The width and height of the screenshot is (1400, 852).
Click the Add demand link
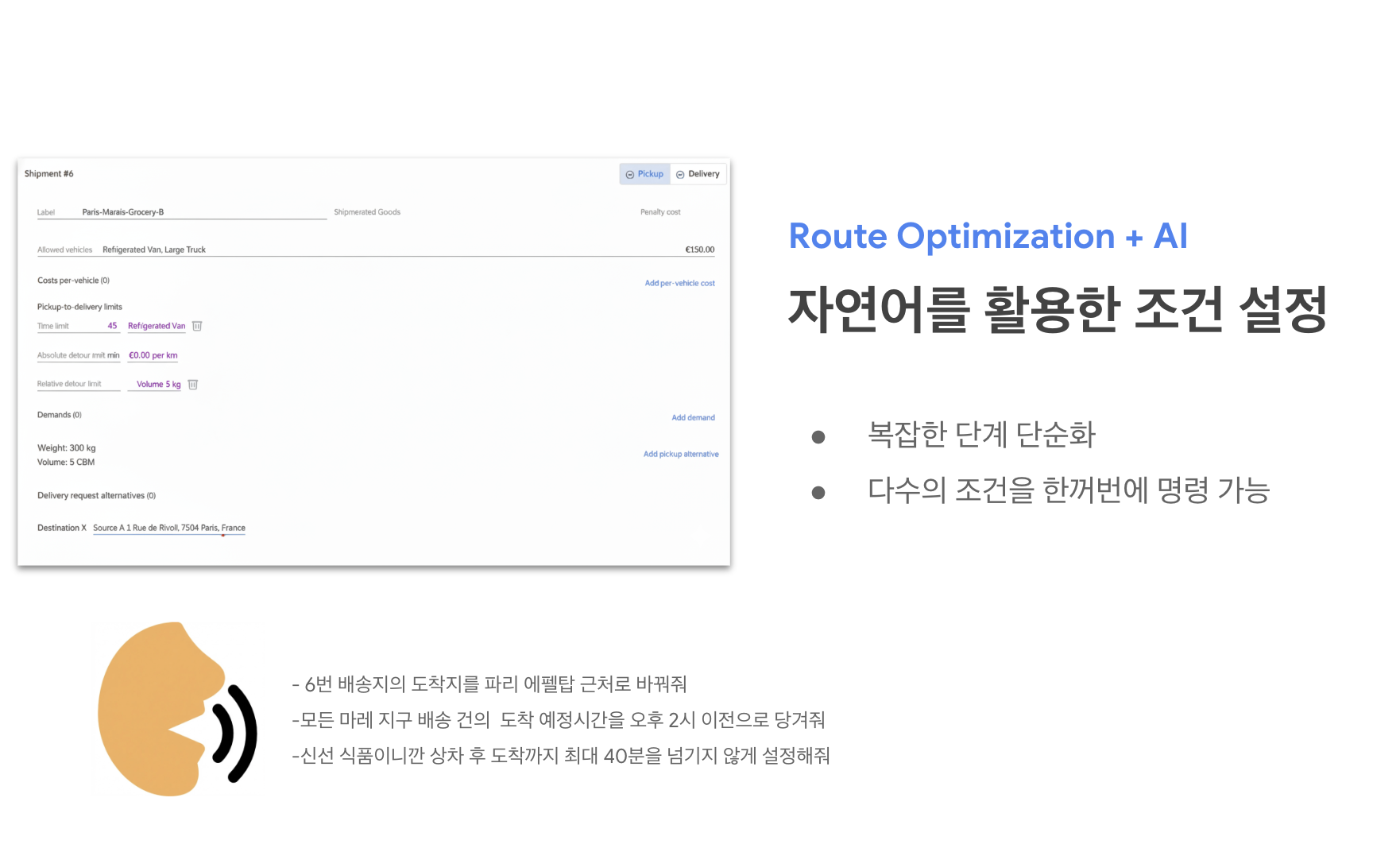coord(693,417)
